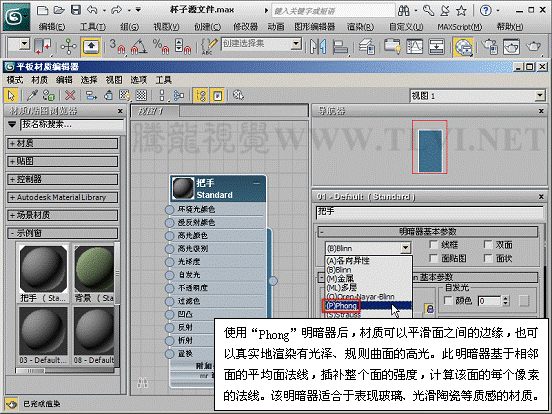Click the 把手 material name field
Screen dimensions: 552x414
coord(429,213)
